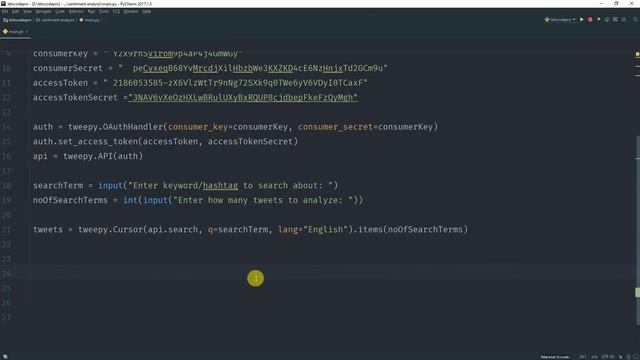
Task: Open the Refactor menu
Action: pos(76,11)
